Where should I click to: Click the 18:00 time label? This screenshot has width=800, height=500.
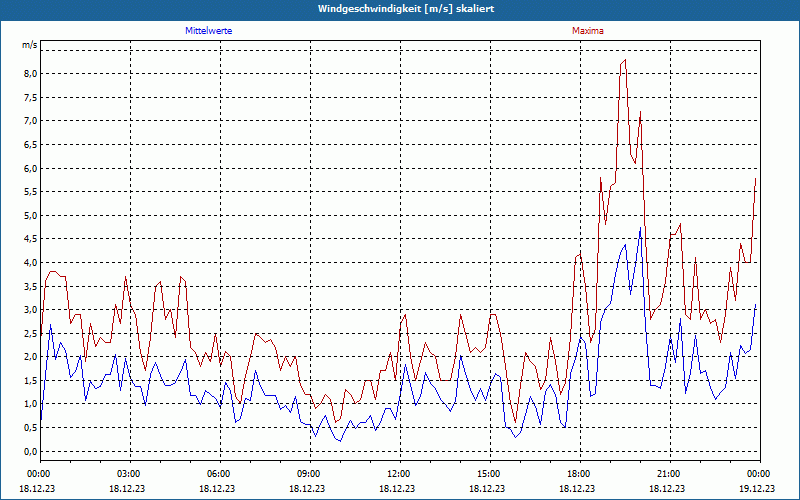point(580,474)
